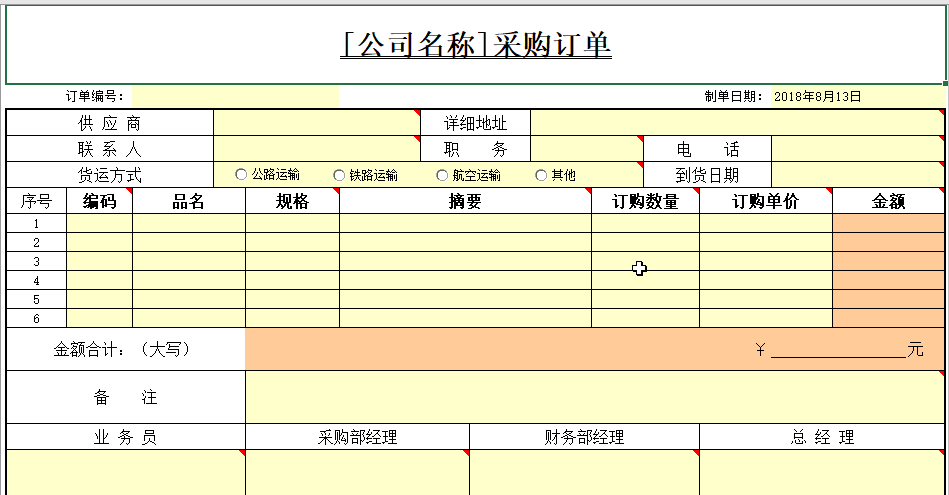Select the 2018年8月13日 date cell
The width and height of the screenshot is (949, 495).
817,97
